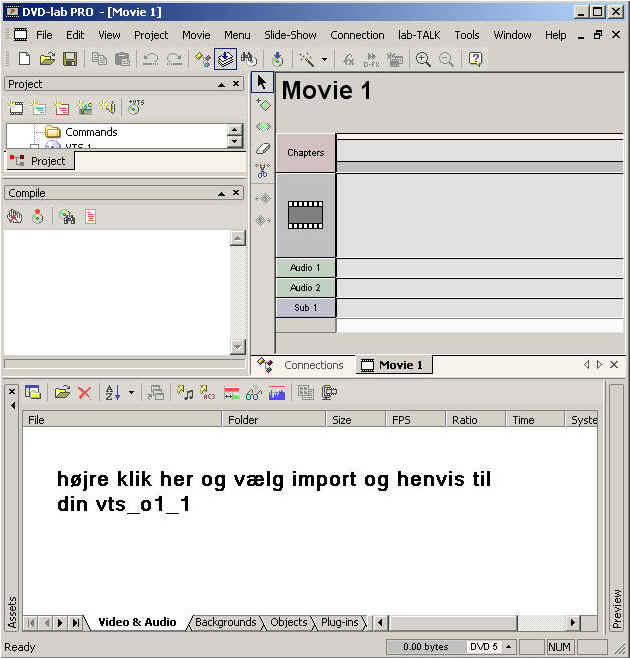Click the Connections diagram toolbar icon
Screen dimensions: 630x659
click(x=203, y=59)
